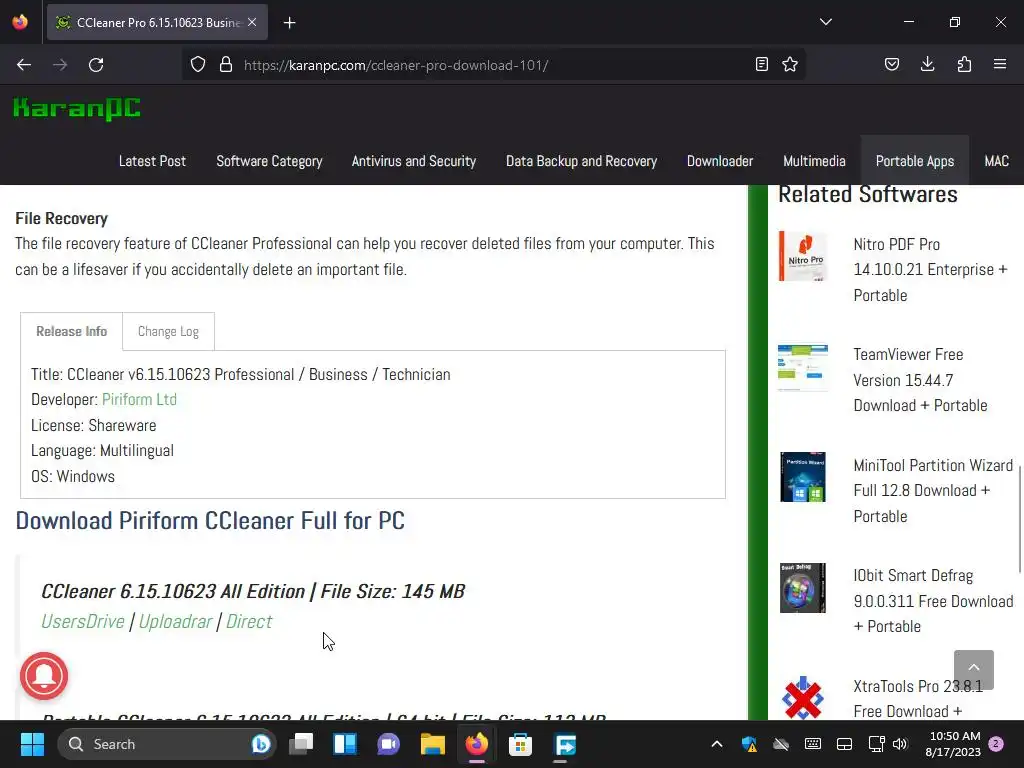Open the tracking protection shield icon

pos(198,65)
